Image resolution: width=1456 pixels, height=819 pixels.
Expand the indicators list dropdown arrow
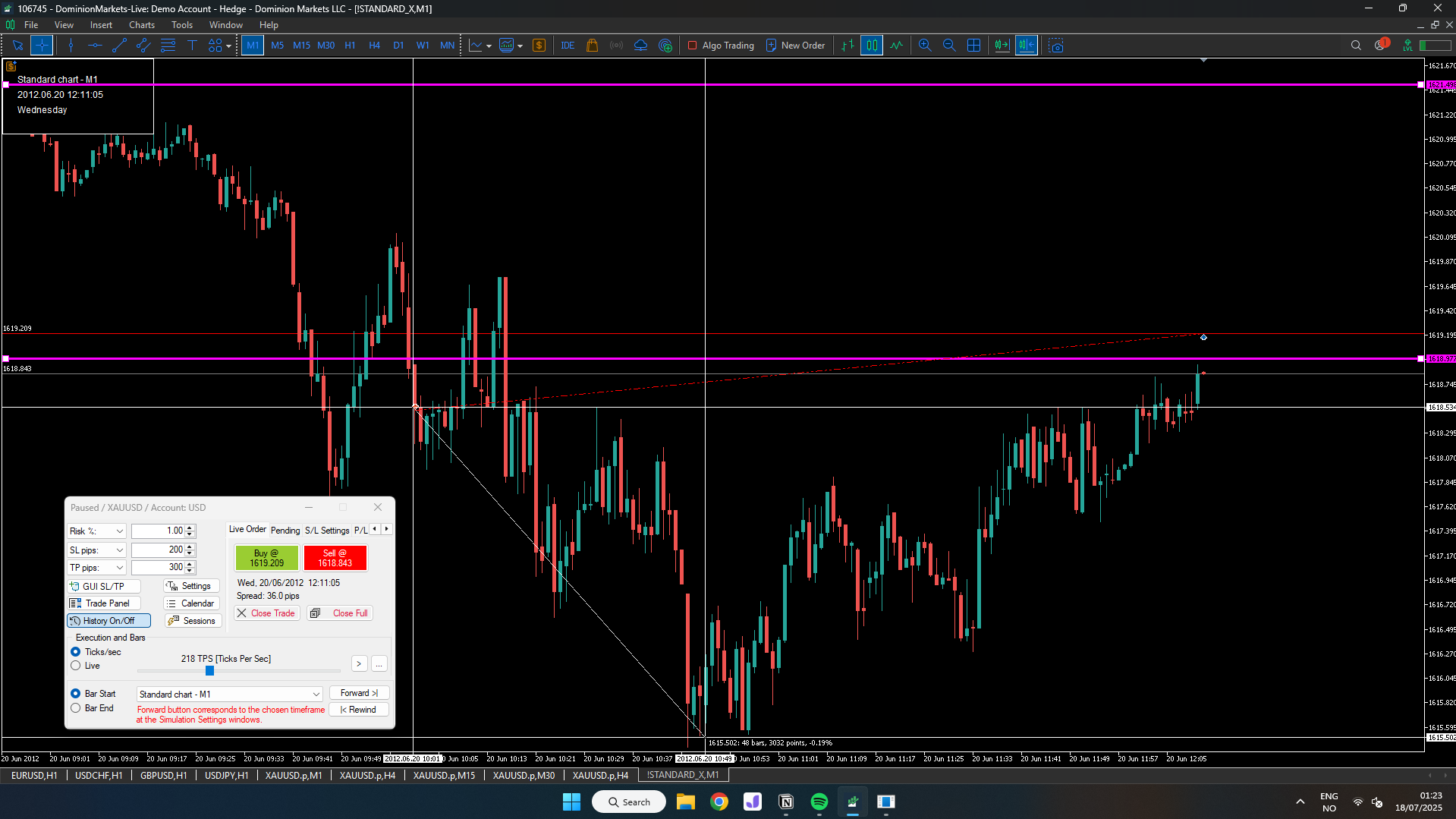coord(489,46)
